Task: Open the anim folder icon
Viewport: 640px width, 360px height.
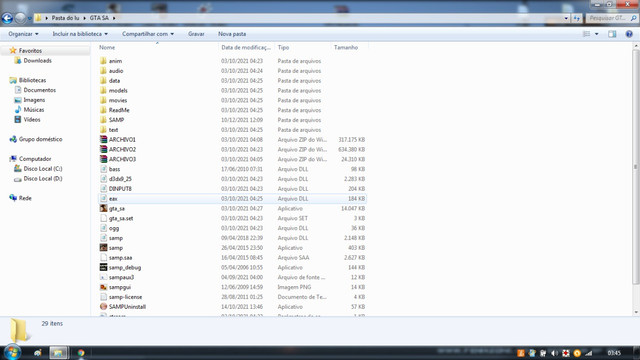Action: 103,61
